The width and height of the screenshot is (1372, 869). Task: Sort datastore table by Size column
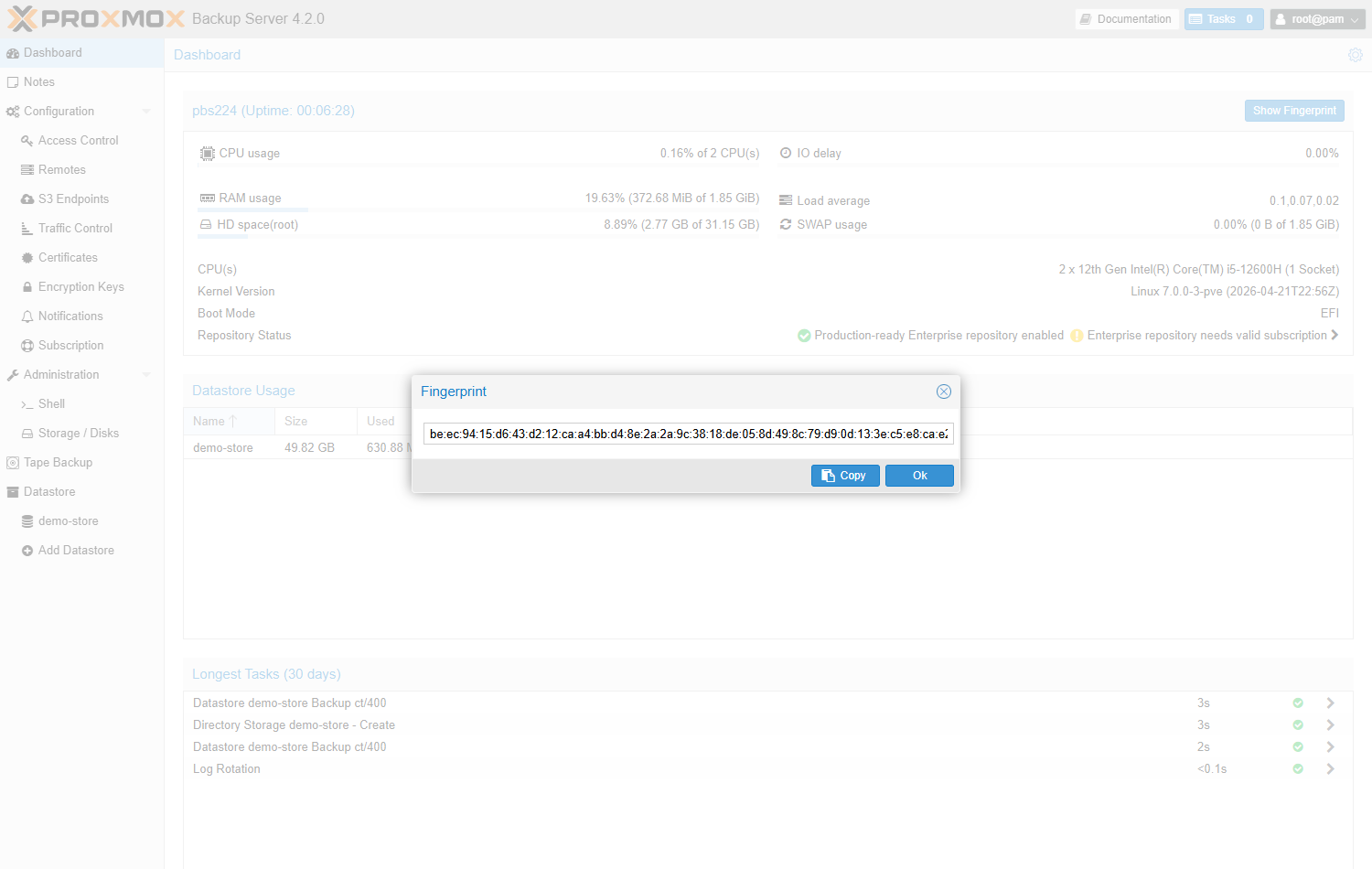tap(316, 422)
